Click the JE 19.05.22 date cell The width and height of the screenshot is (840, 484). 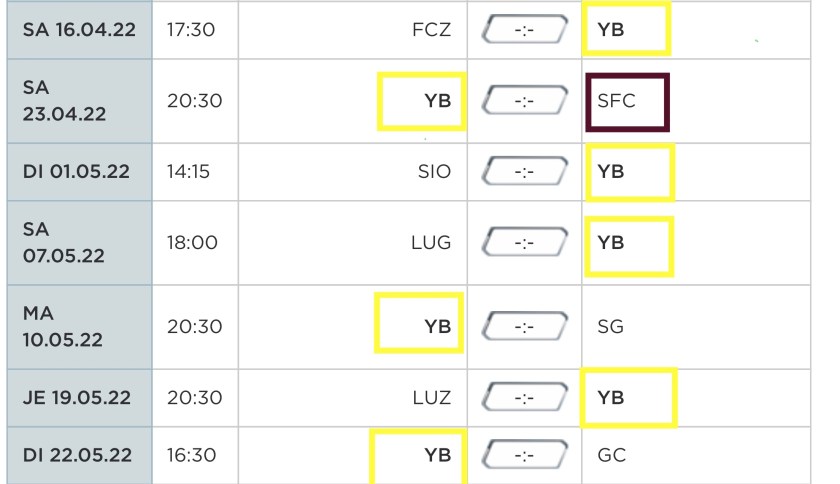coord(76,397)
